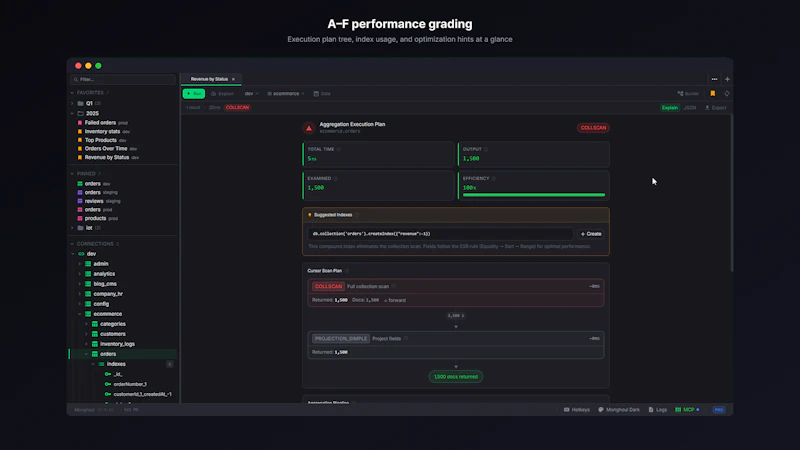800x450 pixels.
Task: Focus the sidebar Filter field
Action: [x=123, y=80]
